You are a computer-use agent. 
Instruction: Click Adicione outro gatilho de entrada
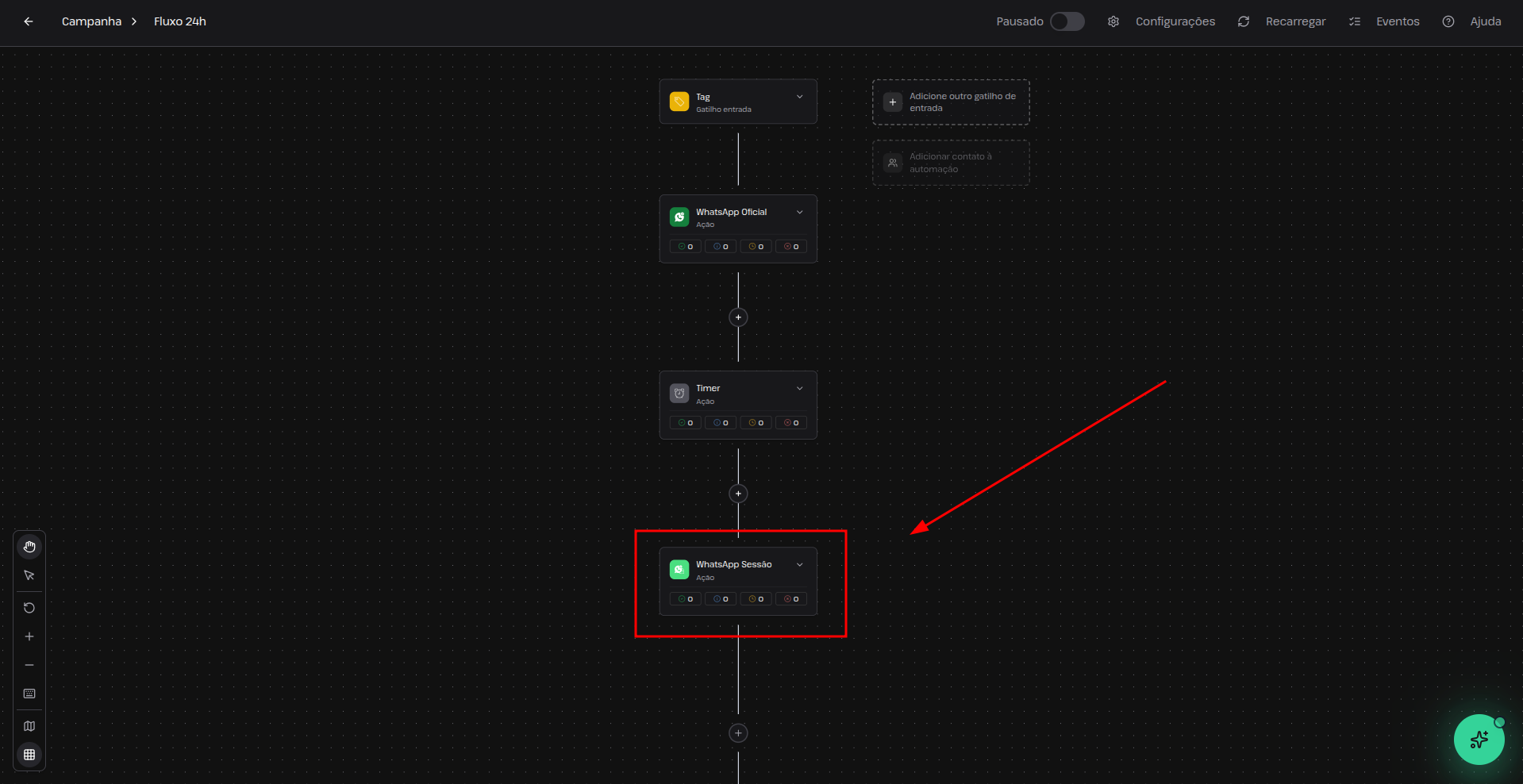point(951,102)
